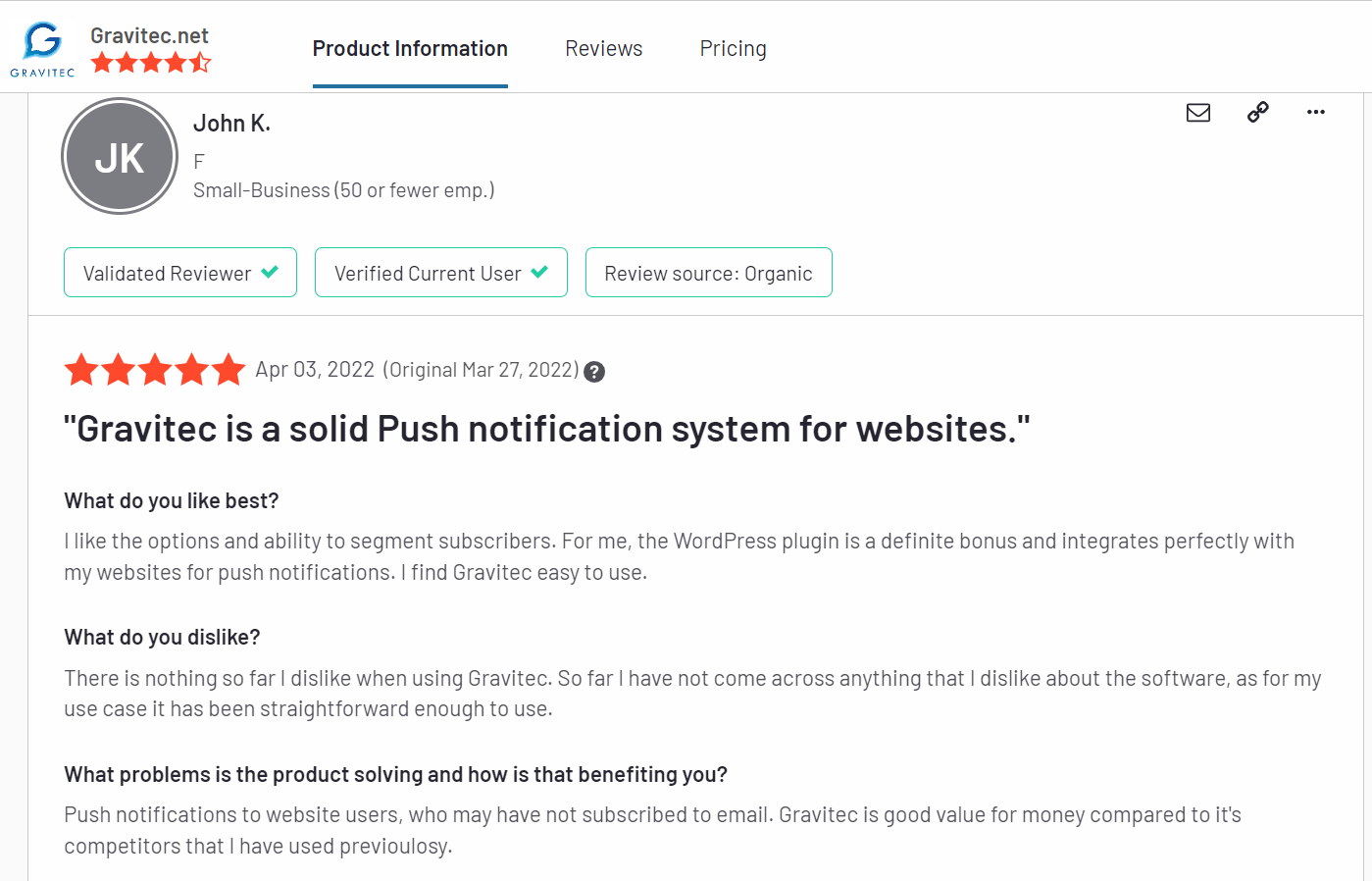Select the Product Information tab
Image resolution: width=1372 pixels, height=881 pixels.
pos(410,49)
